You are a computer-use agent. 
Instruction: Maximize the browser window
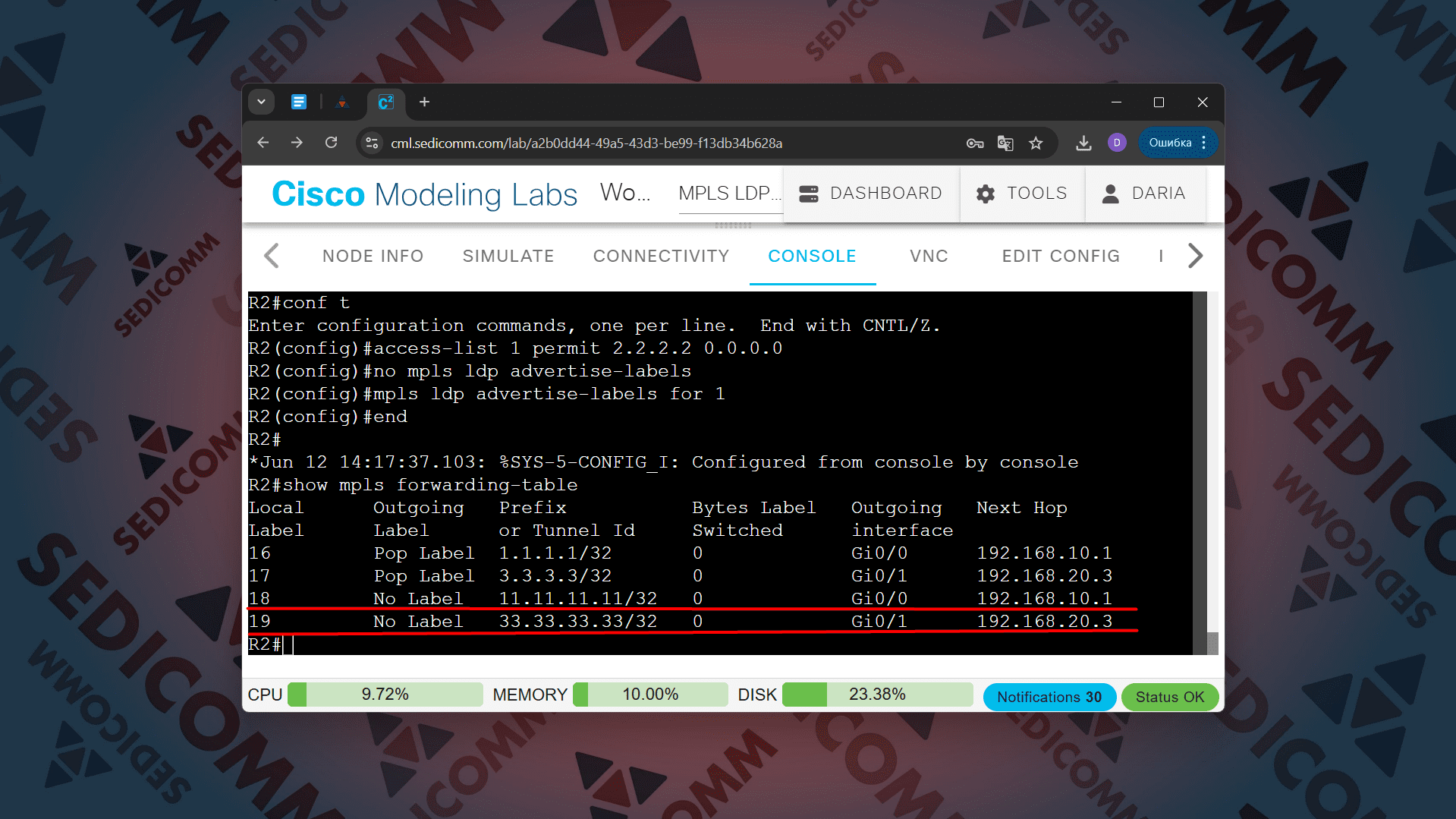point(1159,102)
